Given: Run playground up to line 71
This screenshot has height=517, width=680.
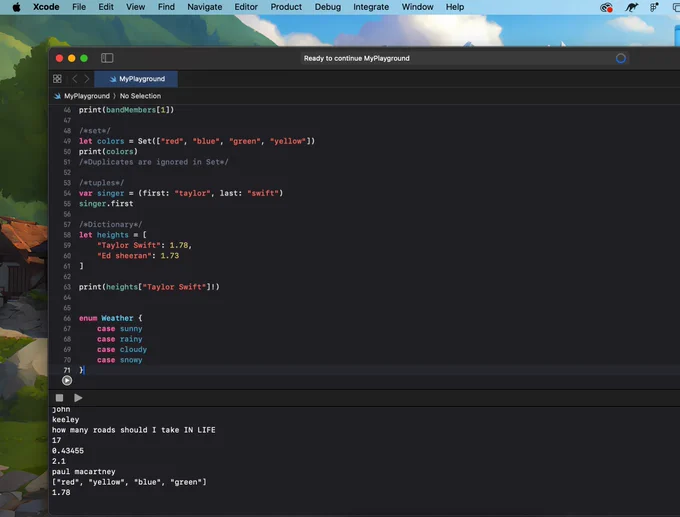Looking at the screenshot, I should 67,380.
